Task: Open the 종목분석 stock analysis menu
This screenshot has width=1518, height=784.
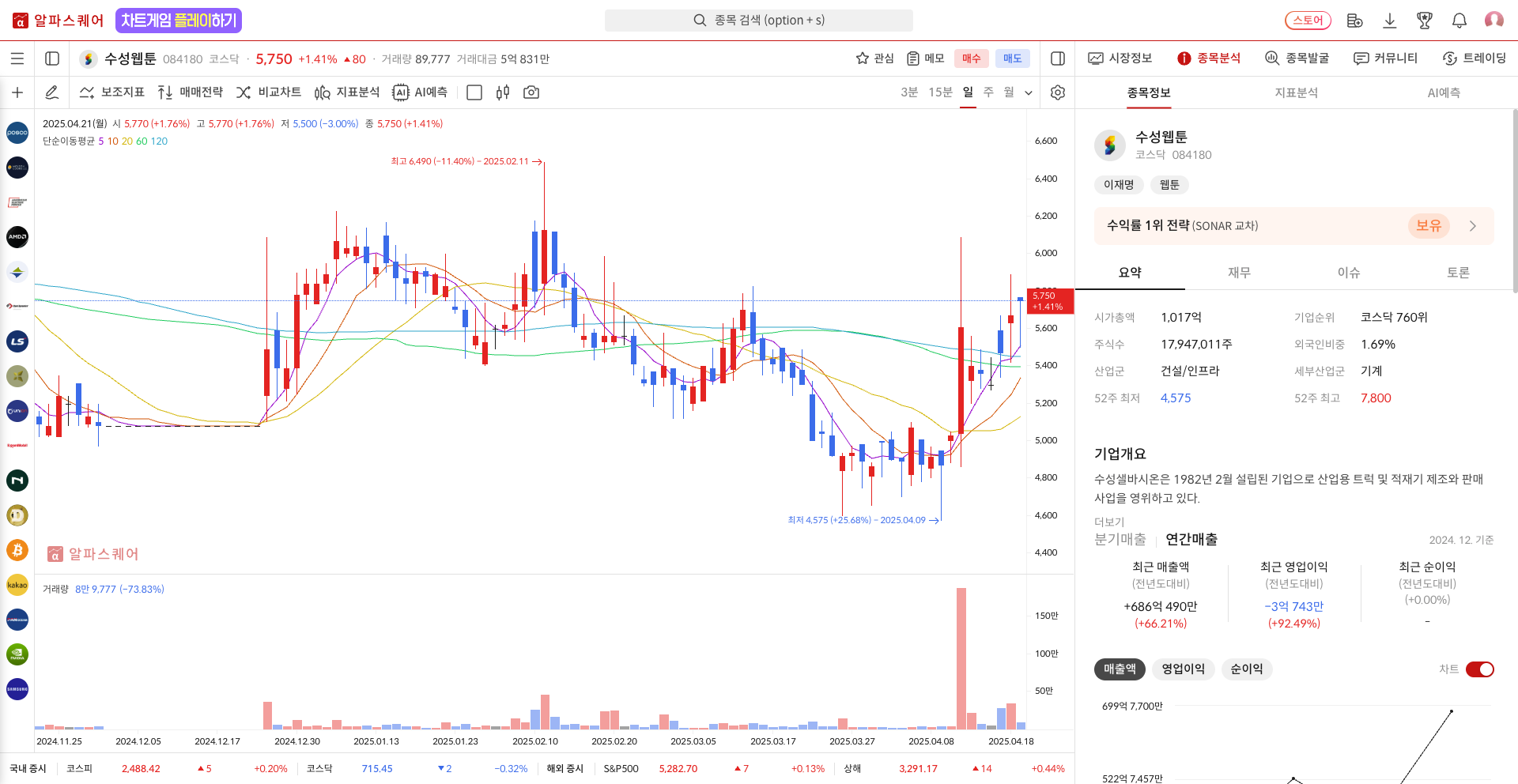Action: pos(1209,58)
